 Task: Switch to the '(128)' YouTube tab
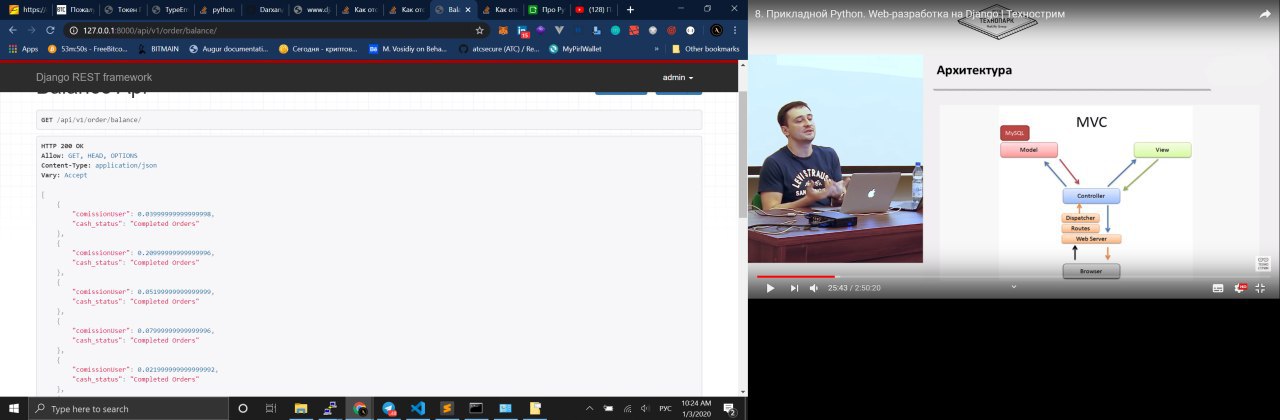pyautogui.click(x=593, y=9)
